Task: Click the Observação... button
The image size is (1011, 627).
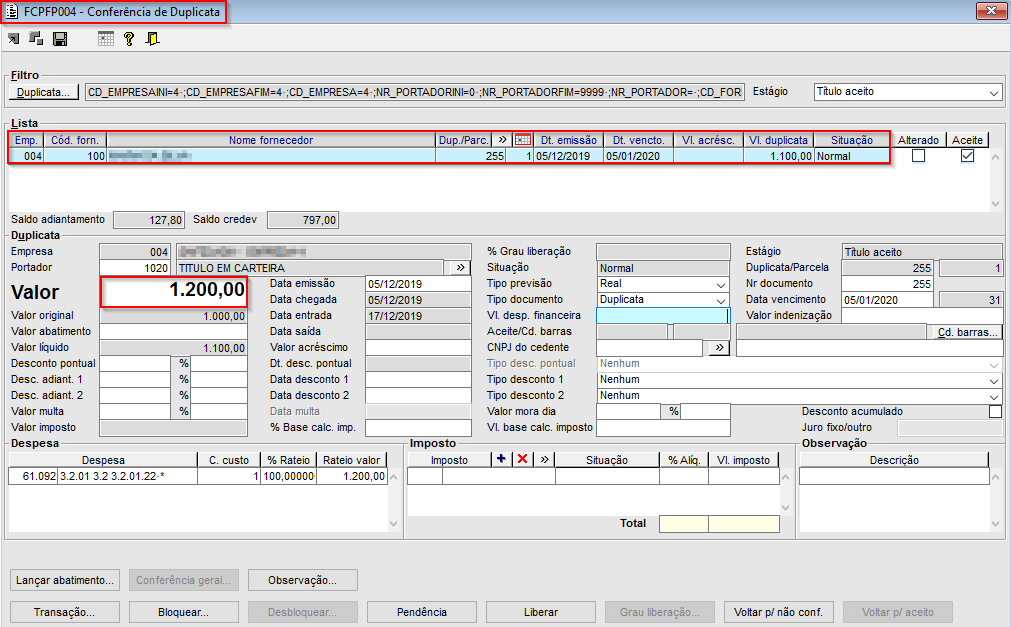Action: point(302,580)
